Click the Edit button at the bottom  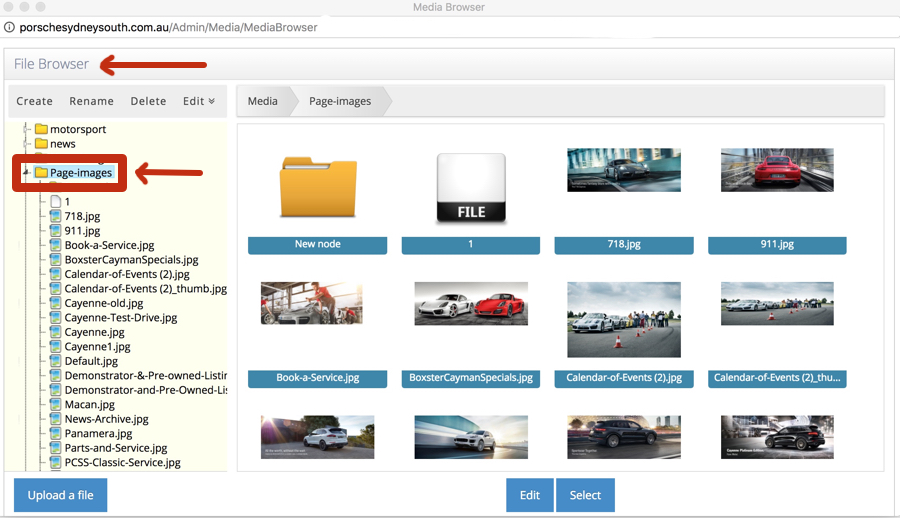(529, 495)
